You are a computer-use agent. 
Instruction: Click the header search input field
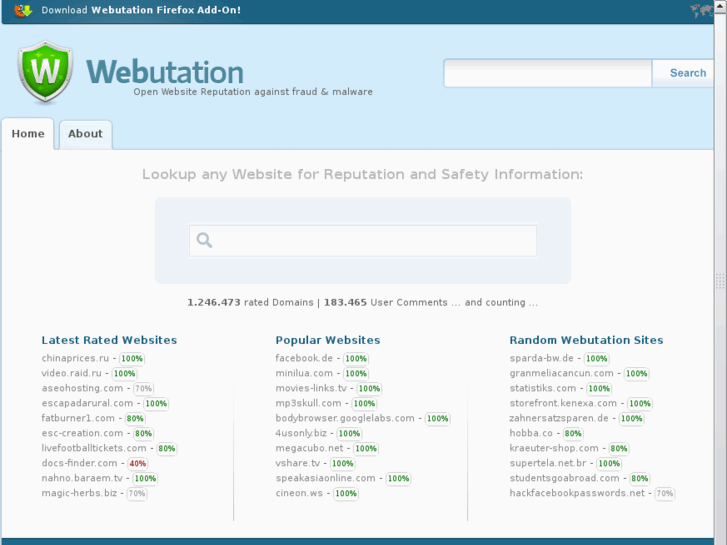(548, 73)
